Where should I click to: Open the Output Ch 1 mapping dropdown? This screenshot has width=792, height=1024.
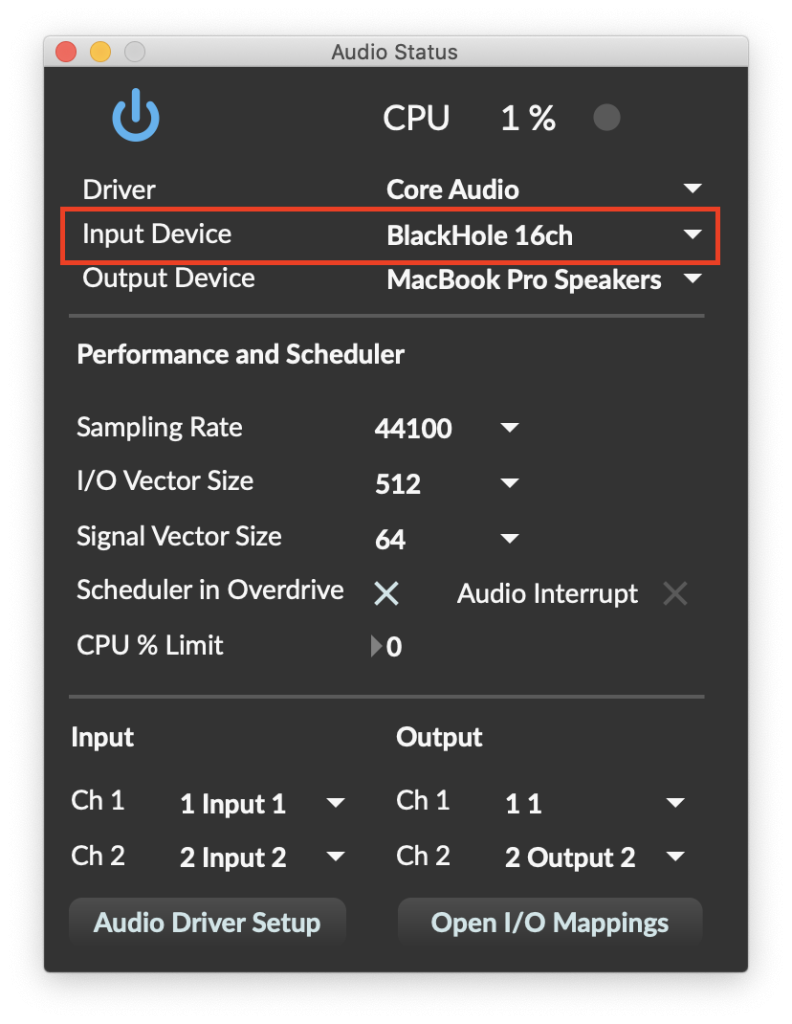click(675, 802)
